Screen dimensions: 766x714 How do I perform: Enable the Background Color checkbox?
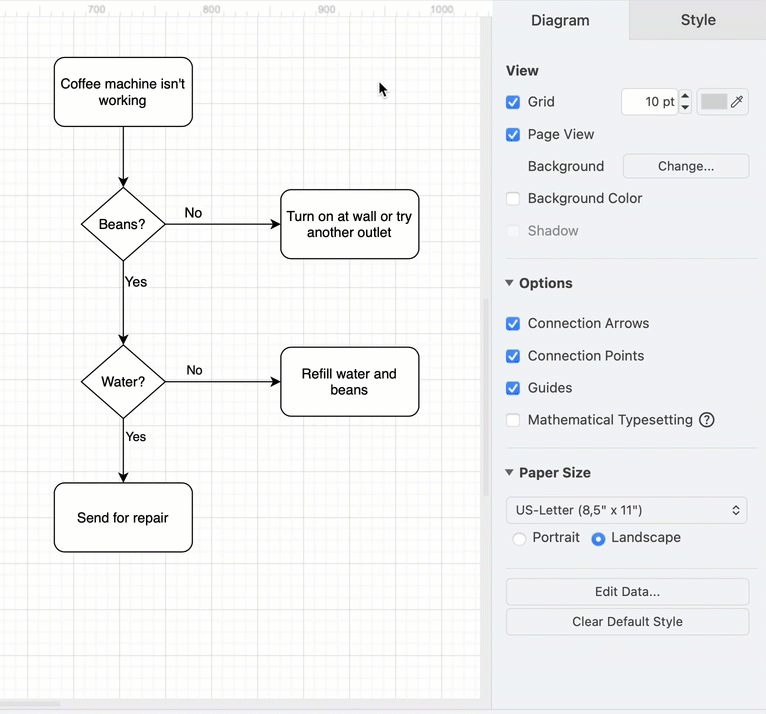513,199
